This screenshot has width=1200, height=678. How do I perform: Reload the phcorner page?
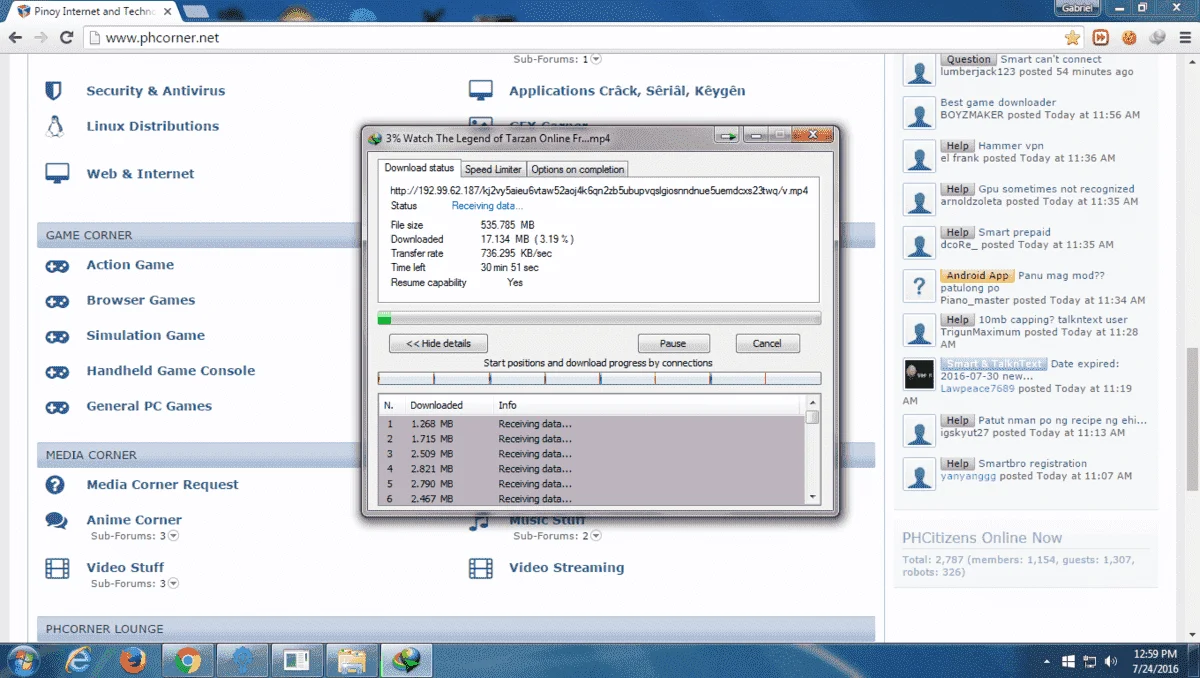click(66, 38)
